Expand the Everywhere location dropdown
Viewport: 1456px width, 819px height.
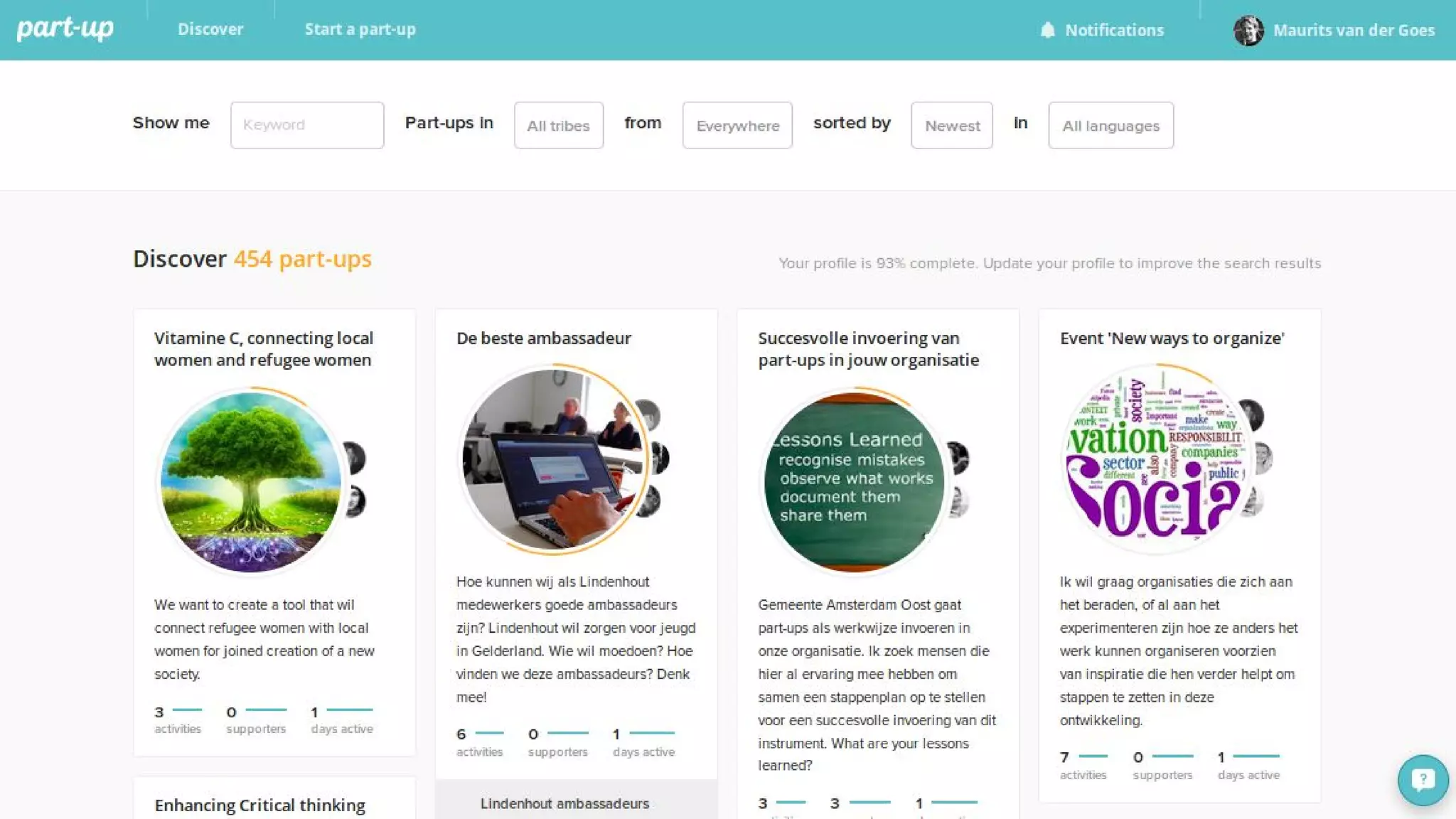(737, 125)
